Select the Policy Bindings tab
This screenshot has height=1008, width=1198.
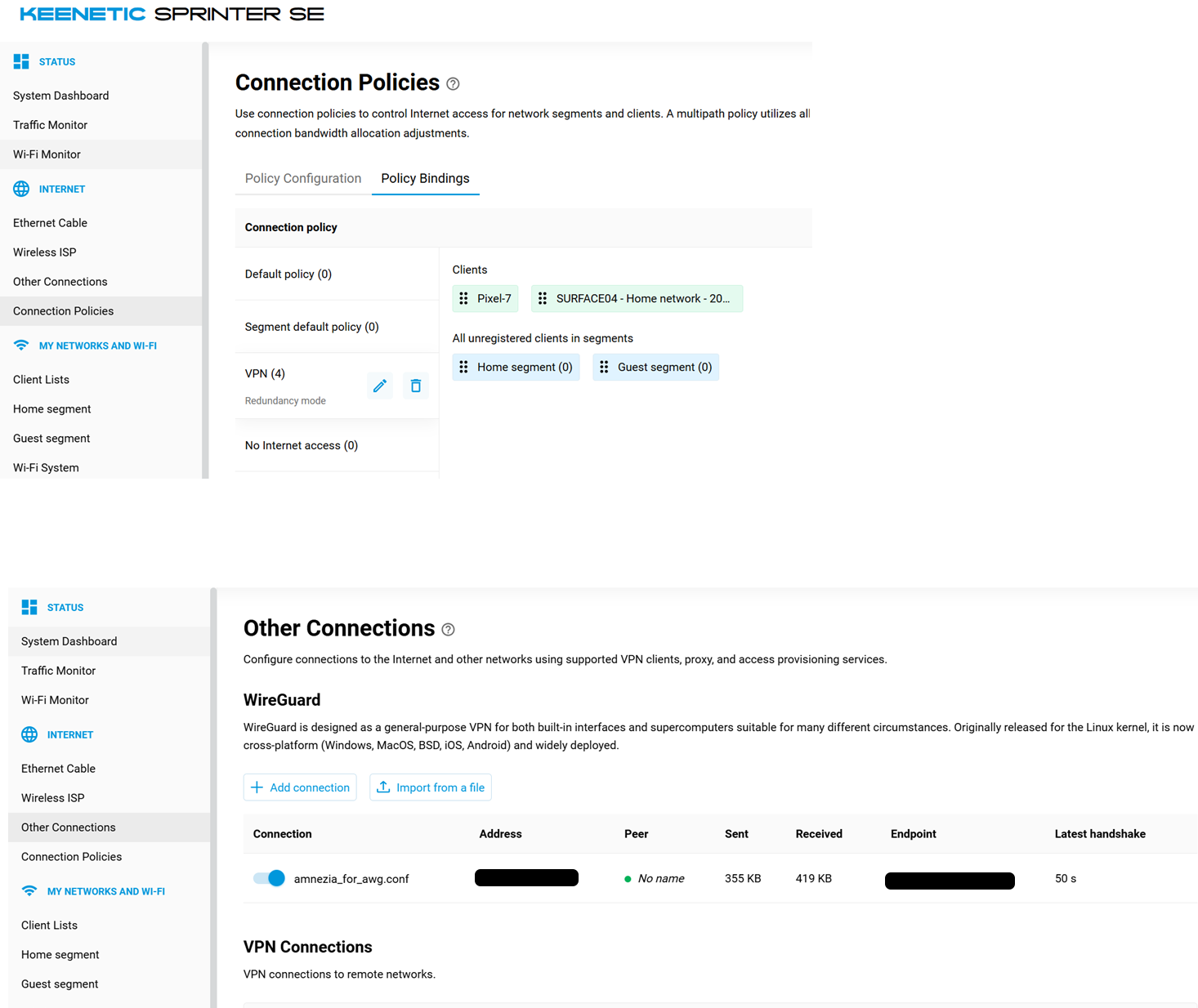tap(425, 178)
